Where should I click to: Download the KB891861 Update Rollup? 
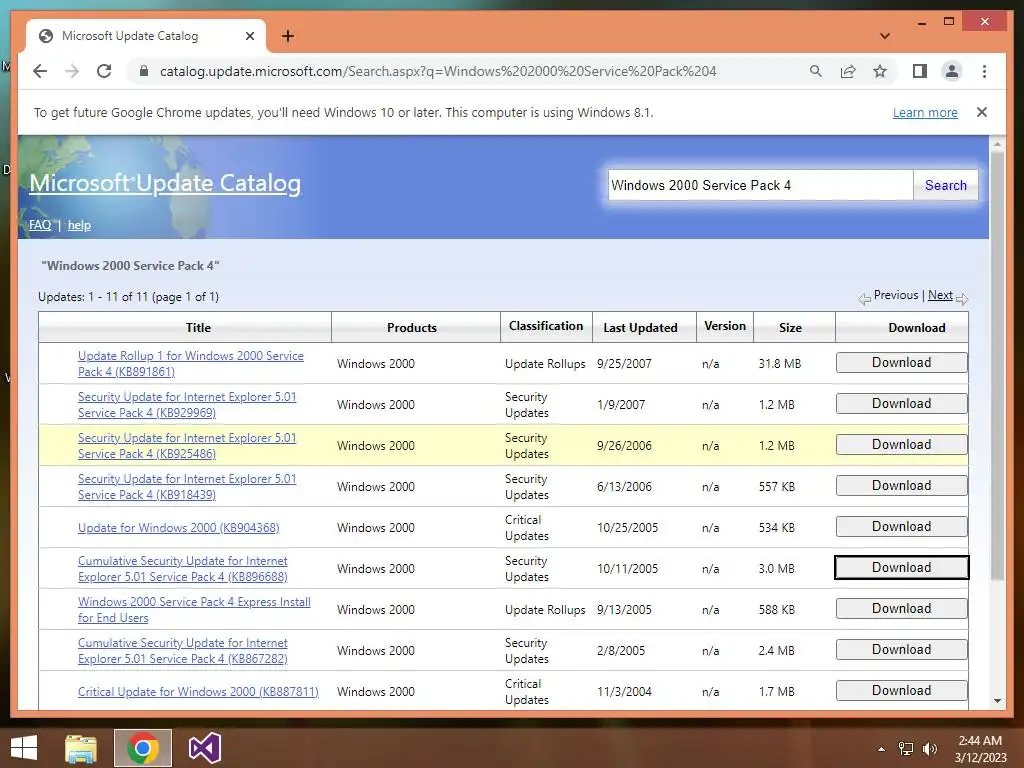(x=901, y=363)
